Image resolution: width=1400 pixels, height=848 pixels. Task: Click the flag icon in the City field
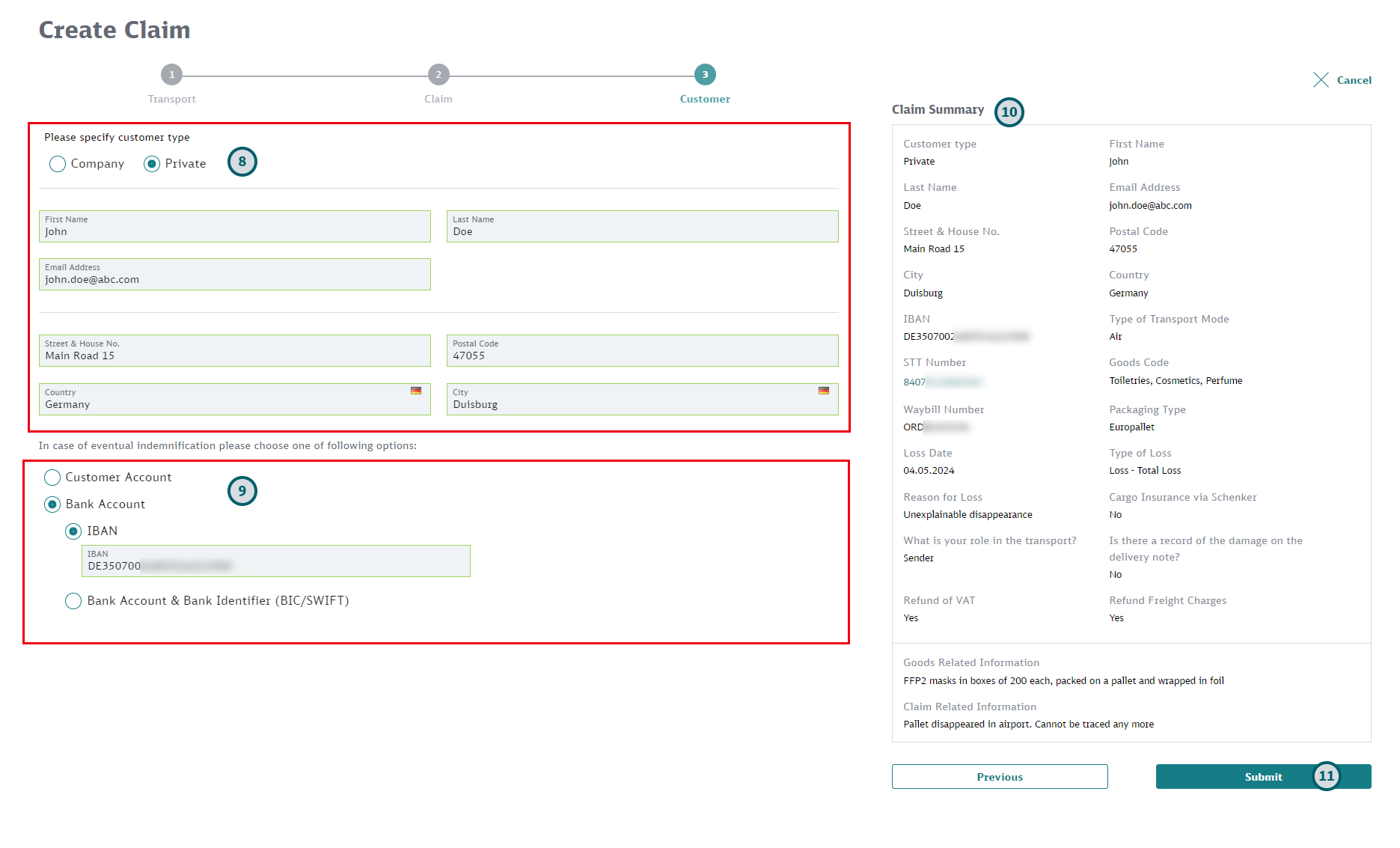pos(825,391)
